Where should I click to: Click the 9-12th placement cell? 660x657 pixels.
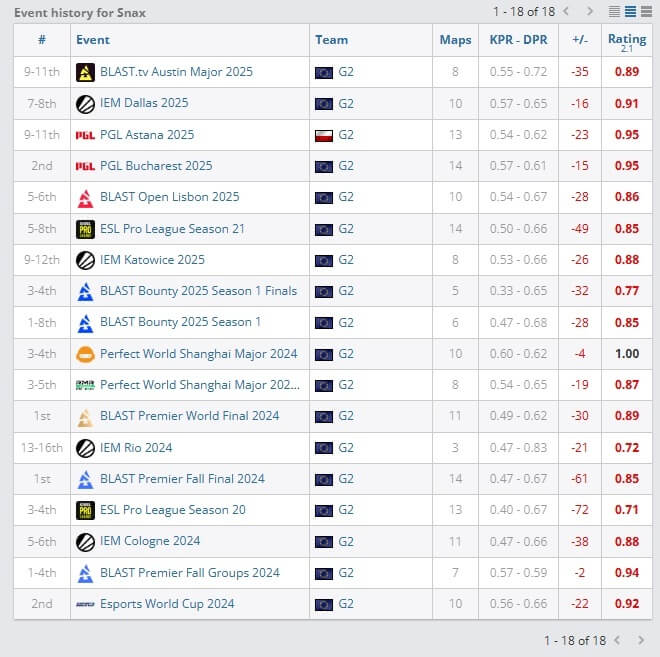tap(42, 260)
